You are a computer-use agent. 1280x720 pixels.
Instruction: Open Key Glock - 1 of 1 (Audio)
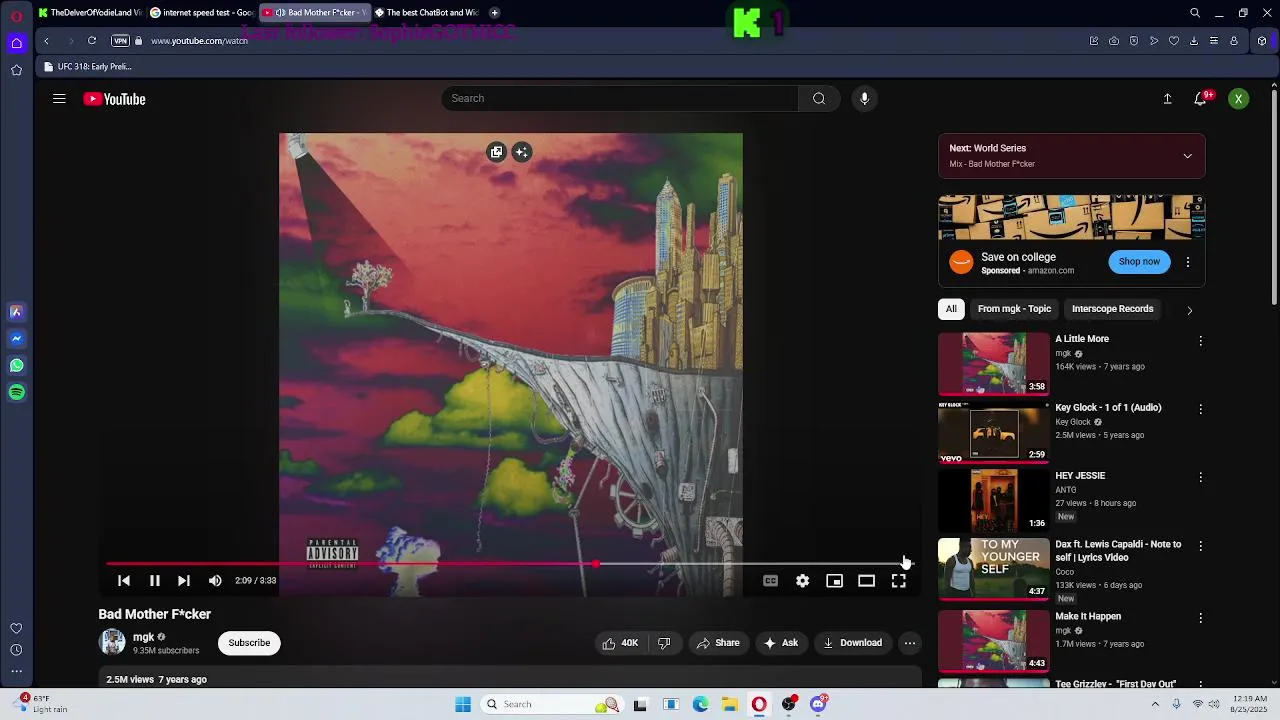[1108, 408]
